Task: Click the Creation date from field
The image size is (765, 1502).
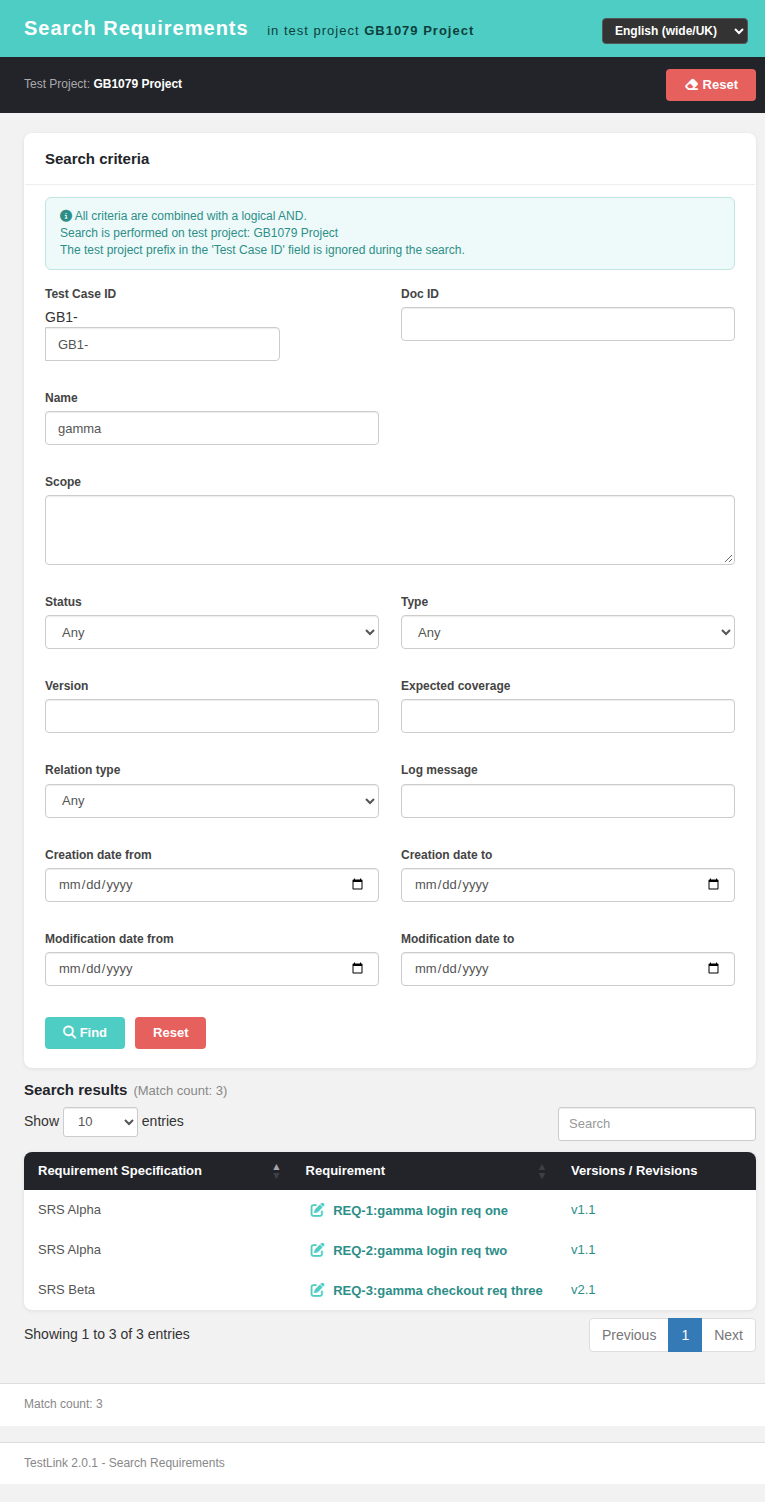Action: pos(212,885)
